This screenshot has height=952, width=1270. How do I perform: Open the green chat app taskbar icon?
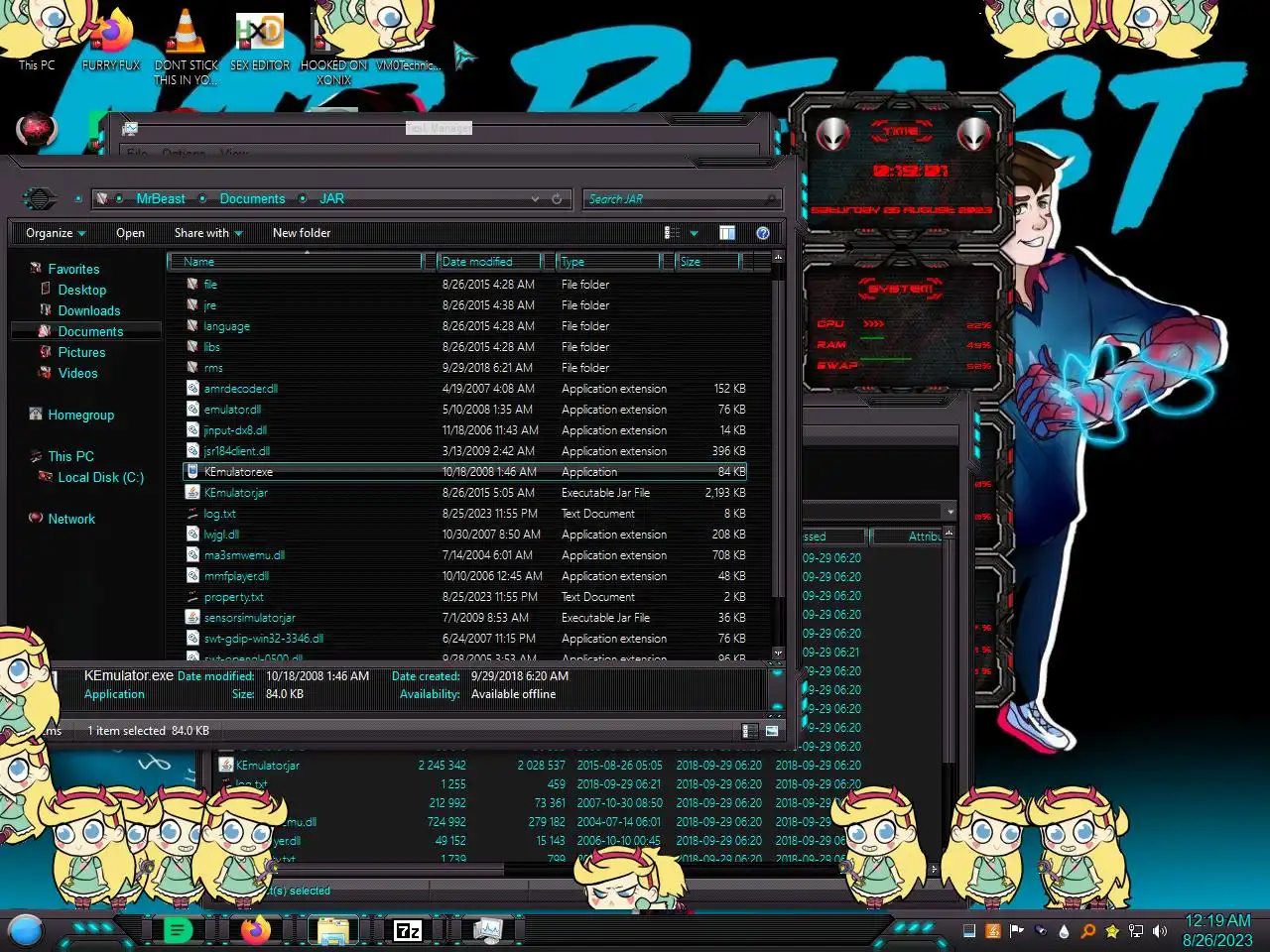178,930
